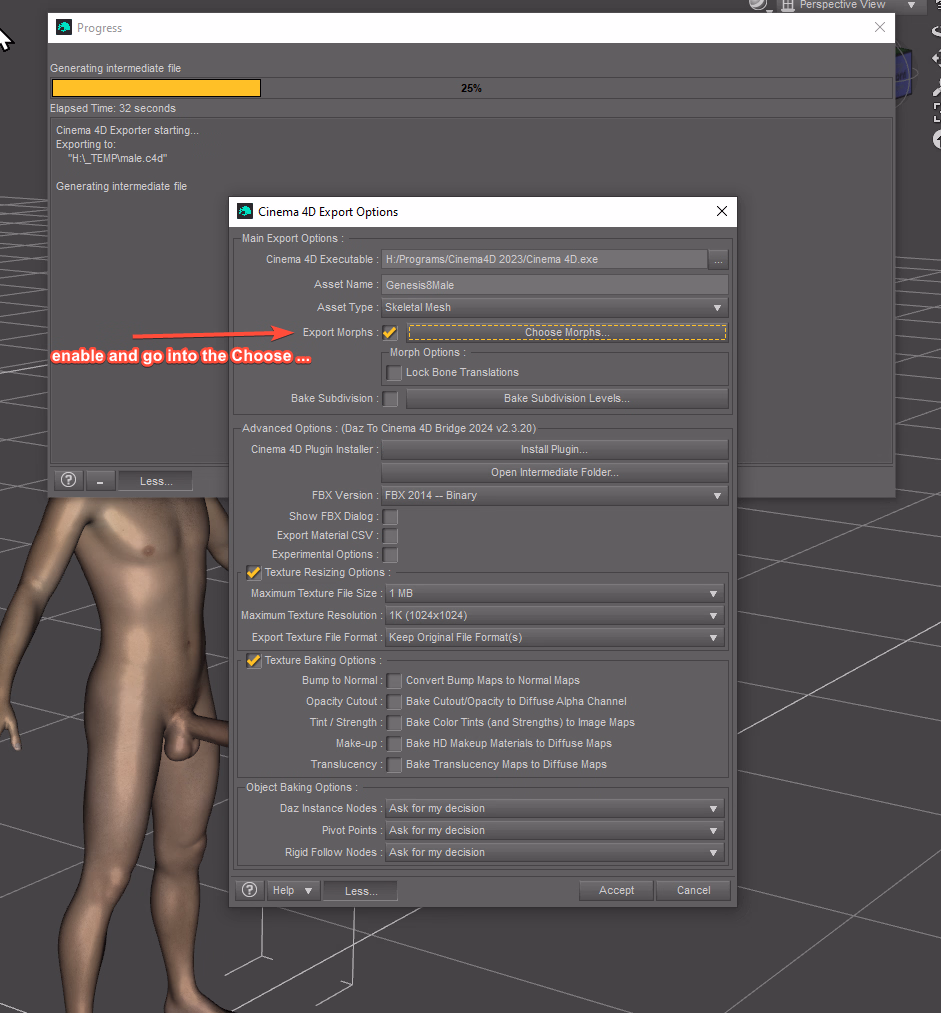941x1013 pixels.
Task: Click the "H:\_TEMP\male.c4d" path in log
Action: point(118,158)
